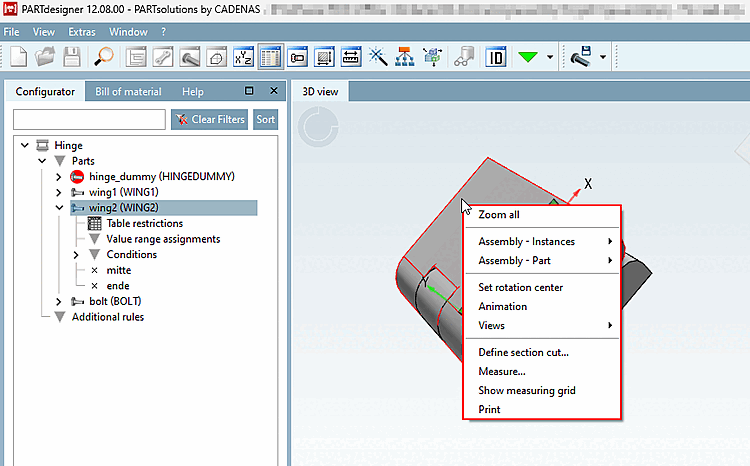Select the Table restrictions tree item
This screenshot has height=466, width=750.
(144, 223)
